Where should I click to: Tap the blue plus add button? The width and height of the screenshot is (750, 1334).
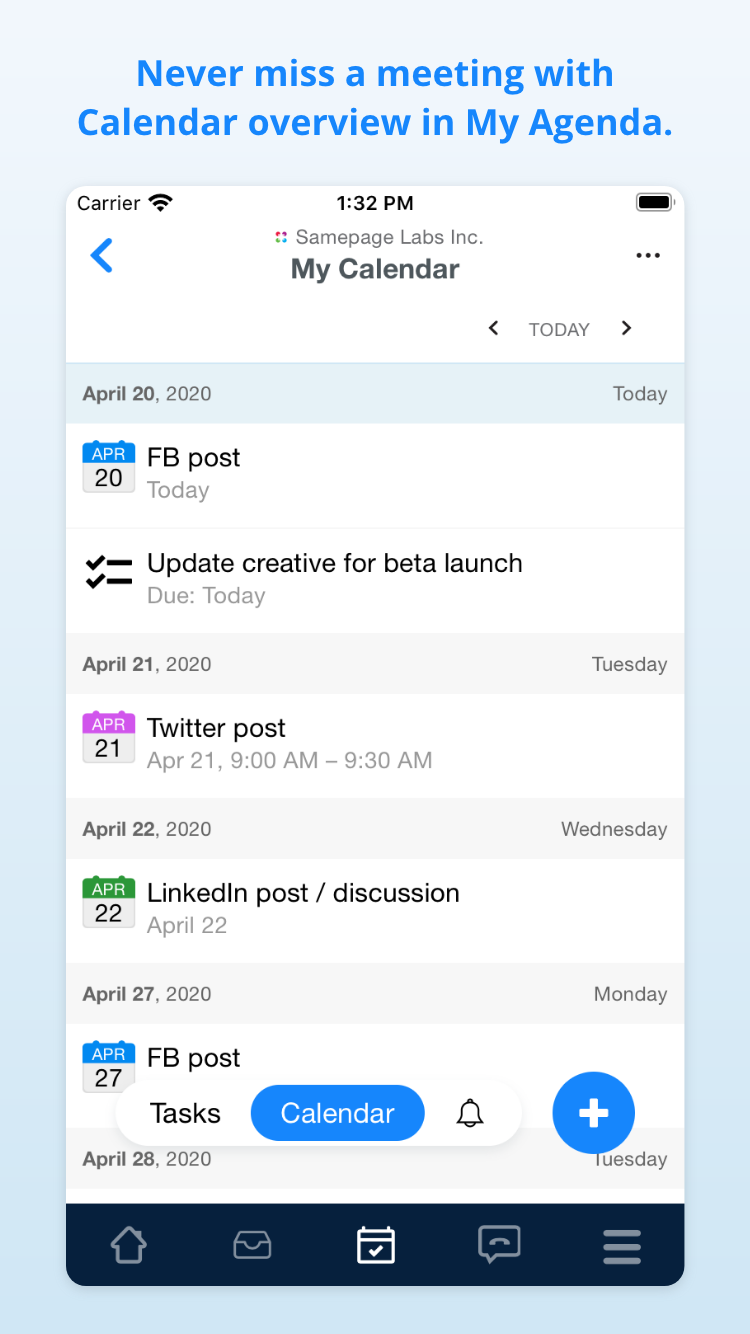click(x=594, y=1113)
